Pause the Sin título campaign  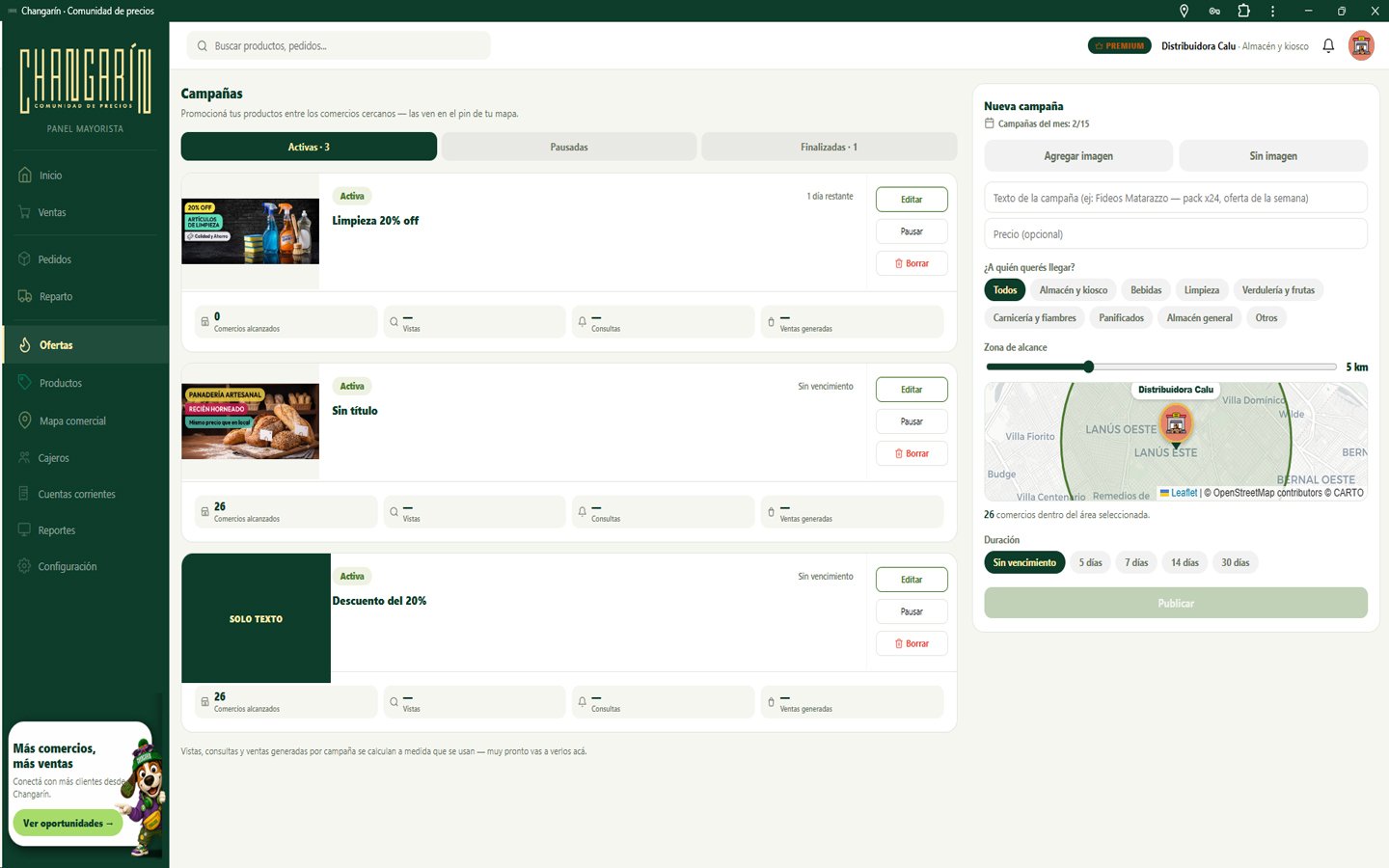coord(912,421)
